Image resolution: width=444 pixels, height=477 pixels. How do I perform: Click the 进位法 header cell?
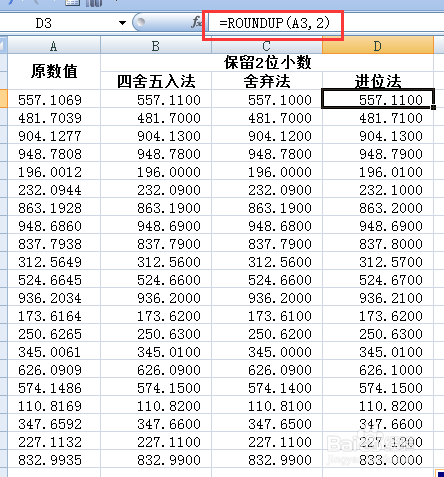point(378,81)
